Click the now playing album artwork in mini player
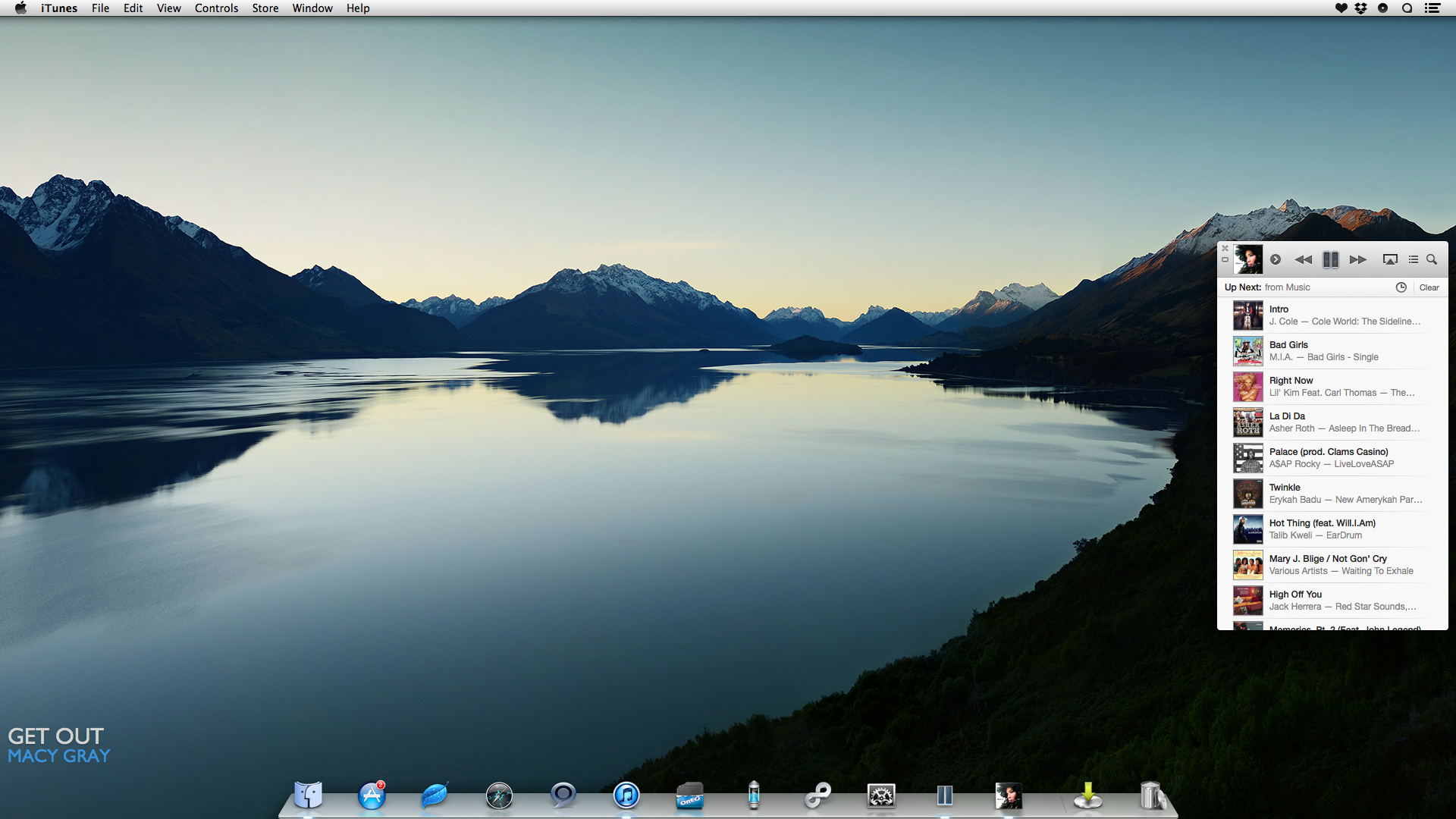1456x819 pixels. [1248, 259]
